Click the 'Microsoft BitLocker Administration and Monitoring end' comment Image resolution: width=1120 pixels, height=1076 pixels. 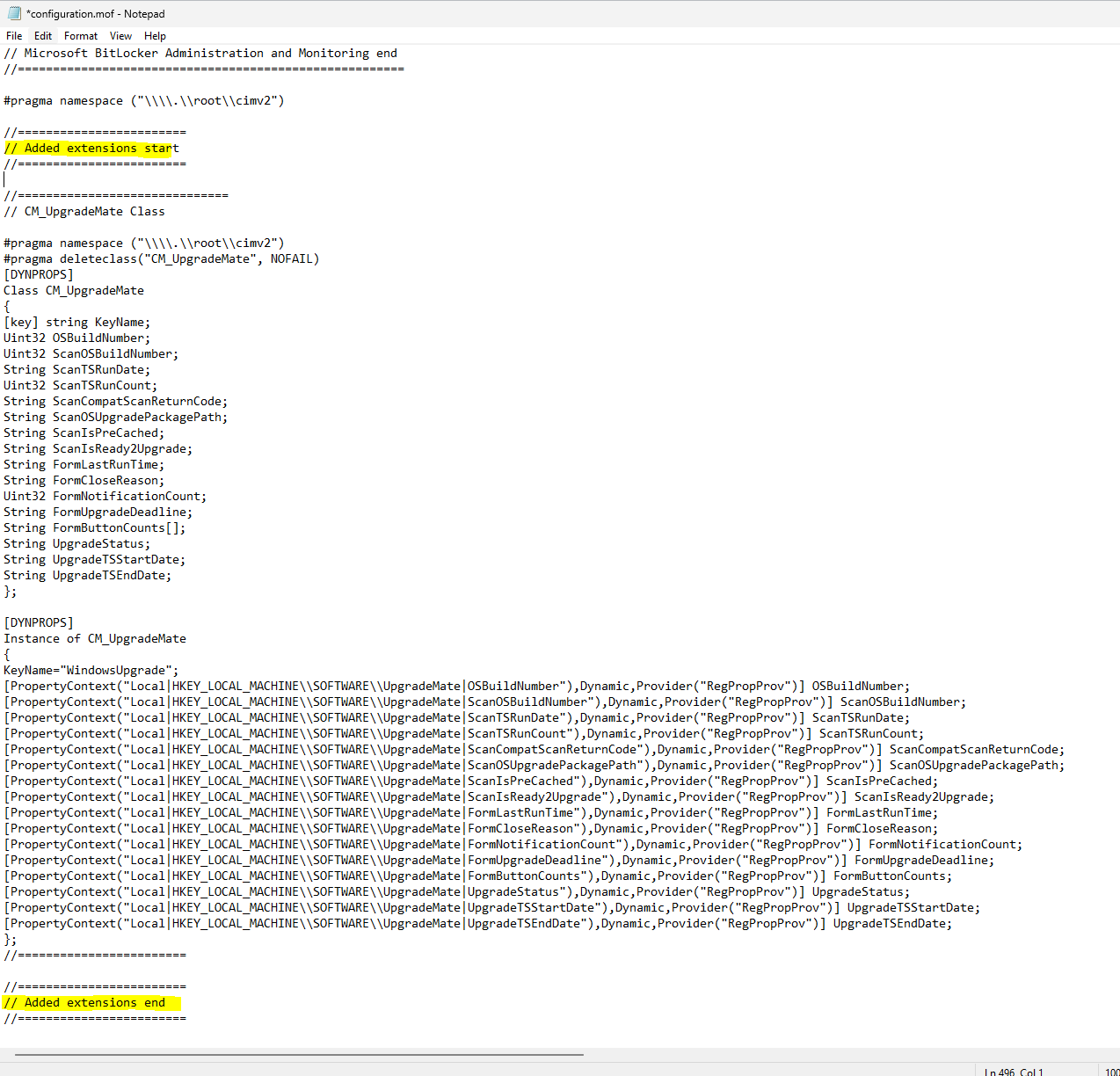pyautogui.click(x=200, y=54)
